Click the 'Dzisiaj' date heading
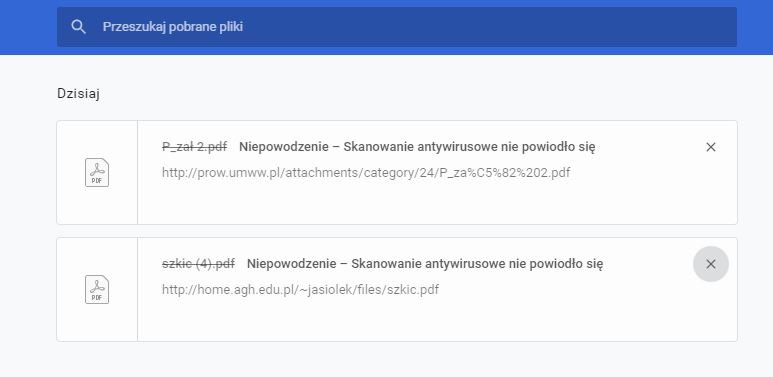This screenshot has width=773, height=377. click(x=78, y=94)
